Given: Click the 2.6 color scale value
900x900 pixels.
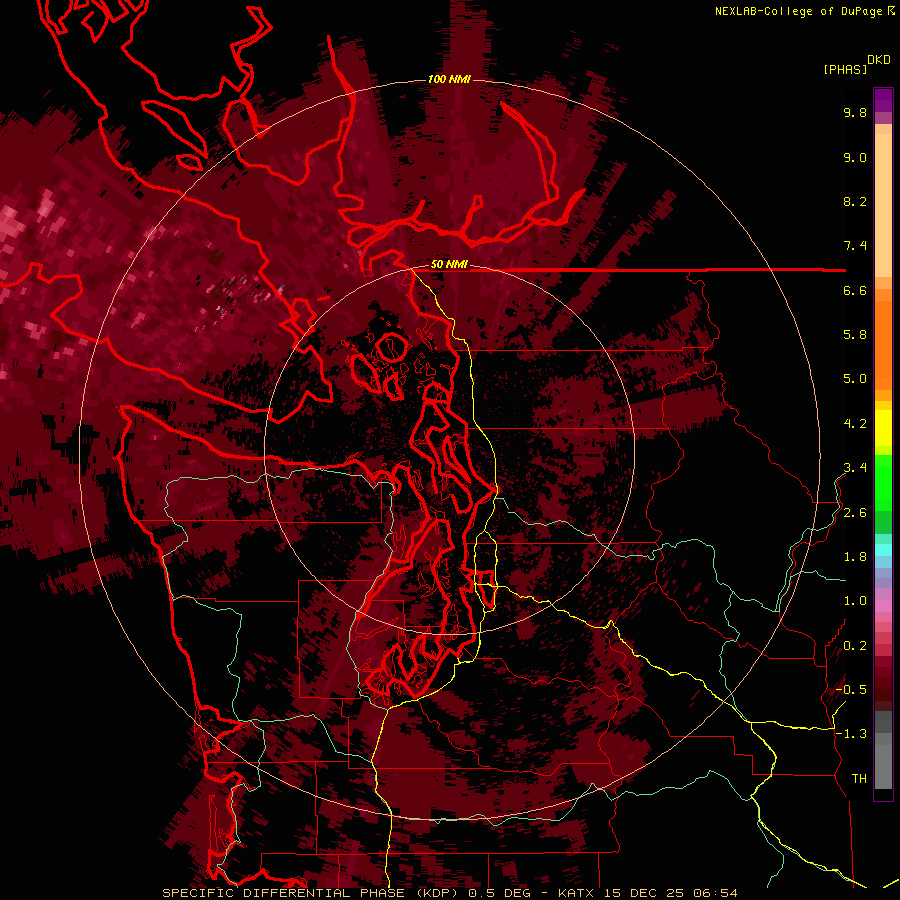Looking at the screenshot, I should 855,513.
